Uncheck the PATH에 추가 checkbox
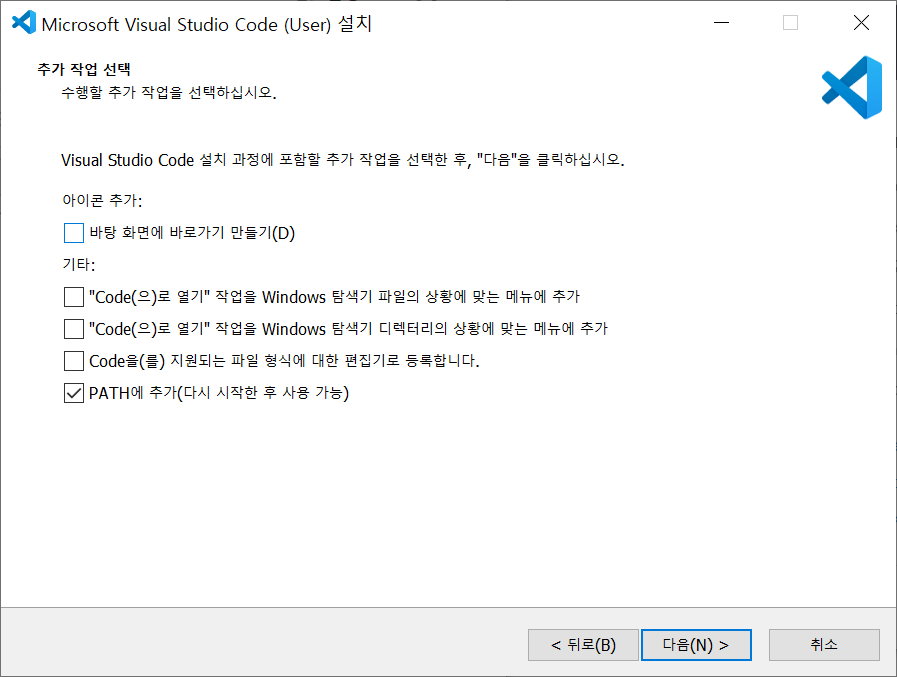 pos(74,393)
